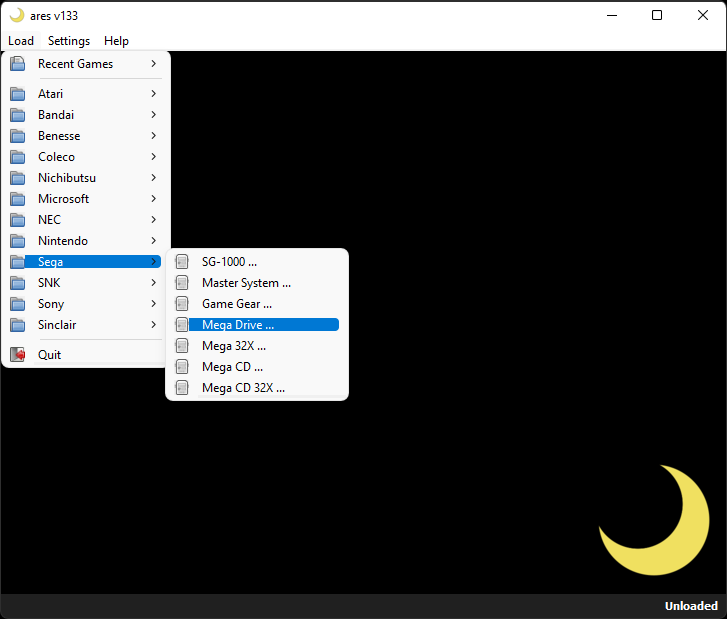Click the Nintendo menu label
Viewport: 727px width, 619px height.
point(63,241)
